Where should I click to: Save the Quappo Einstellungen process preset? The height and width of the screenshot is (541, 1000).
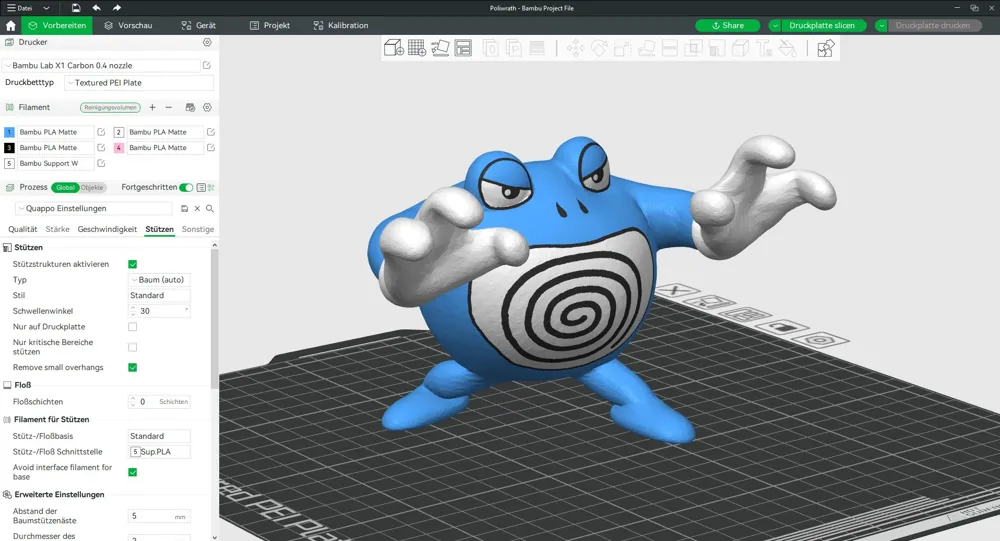click(184, 209)
